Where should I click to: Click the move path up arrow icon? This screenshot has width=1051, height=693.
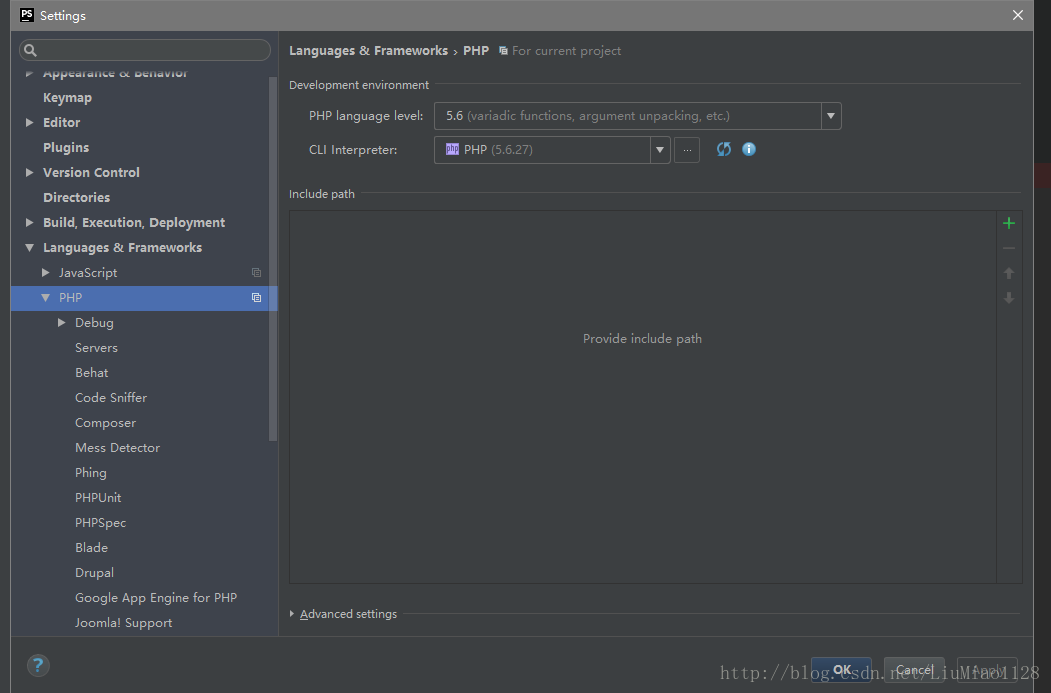tap(1009, 273)
